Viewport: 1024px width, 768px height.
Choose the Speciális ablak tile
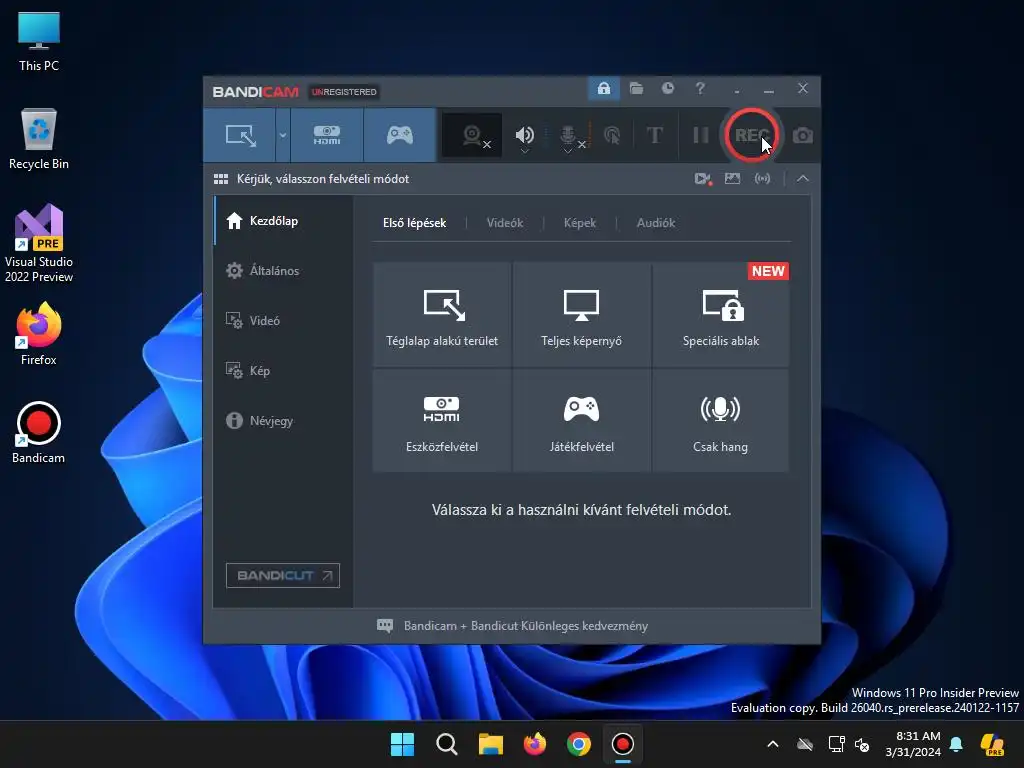click(x=720, y=314)
